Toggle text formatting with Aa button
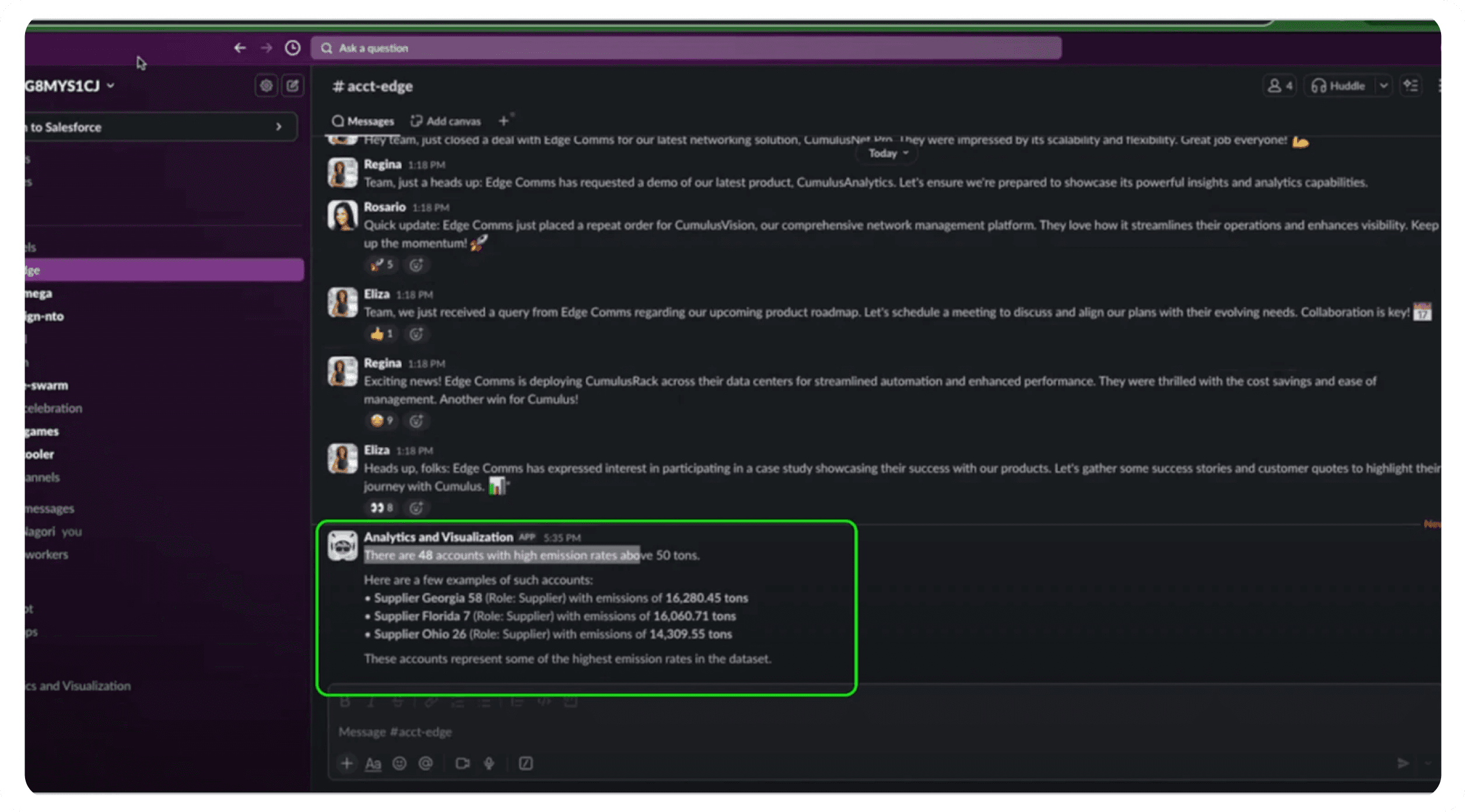Viewport: 1465px width, 812px height. (x=373, y=763)
